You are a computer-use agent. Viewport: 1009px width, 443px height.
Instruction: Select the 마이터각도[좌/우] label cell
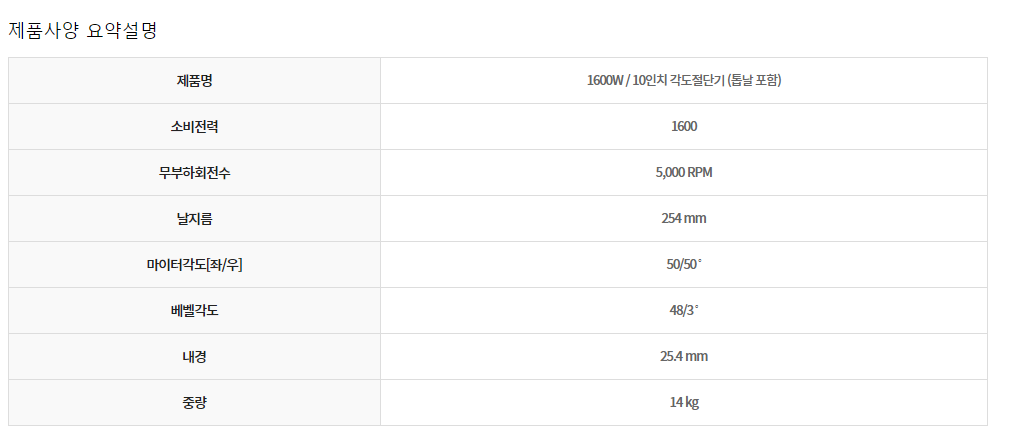coord(194,265)
